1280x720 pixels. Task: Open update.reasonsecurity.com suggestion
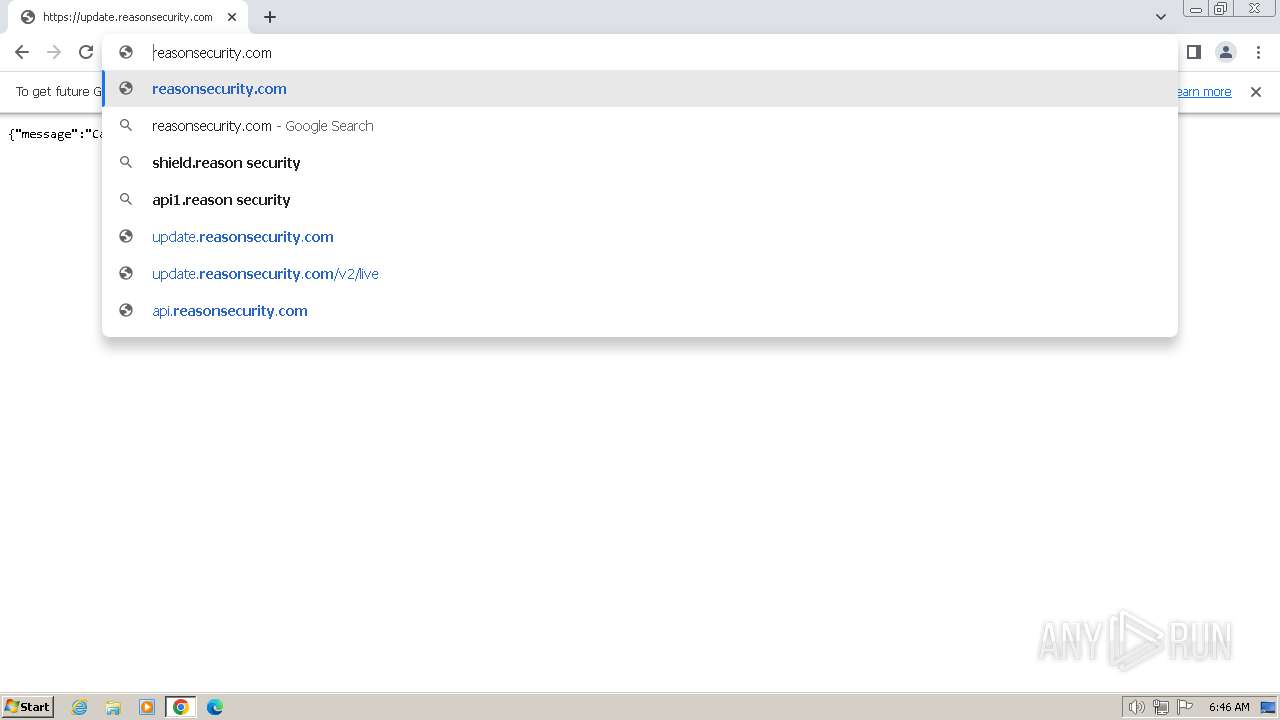coord(640,237)
